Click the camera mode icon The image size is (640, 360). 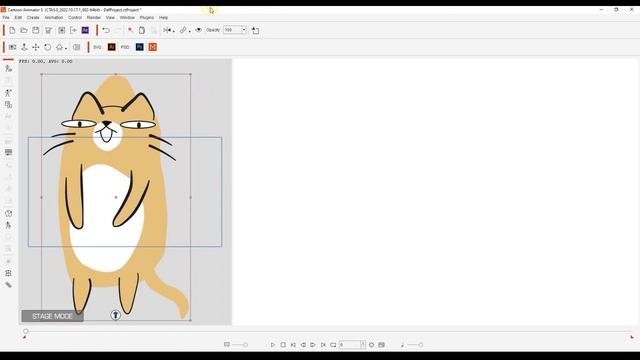13,47
